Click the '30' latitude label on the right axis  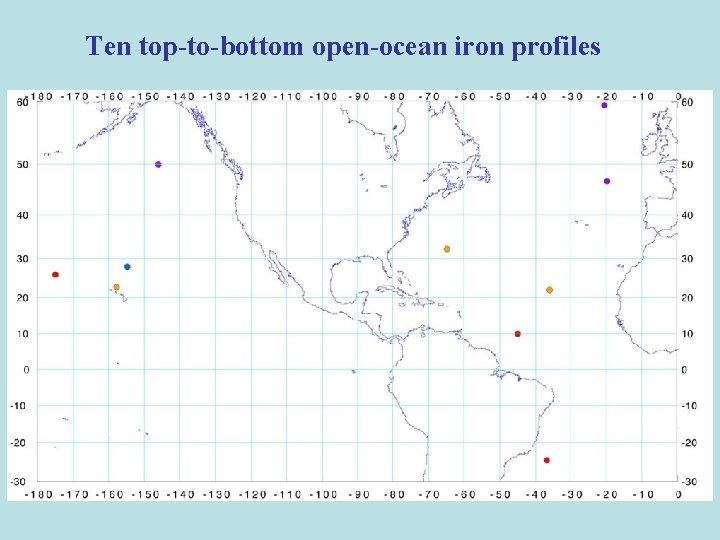tap(687, 259)
